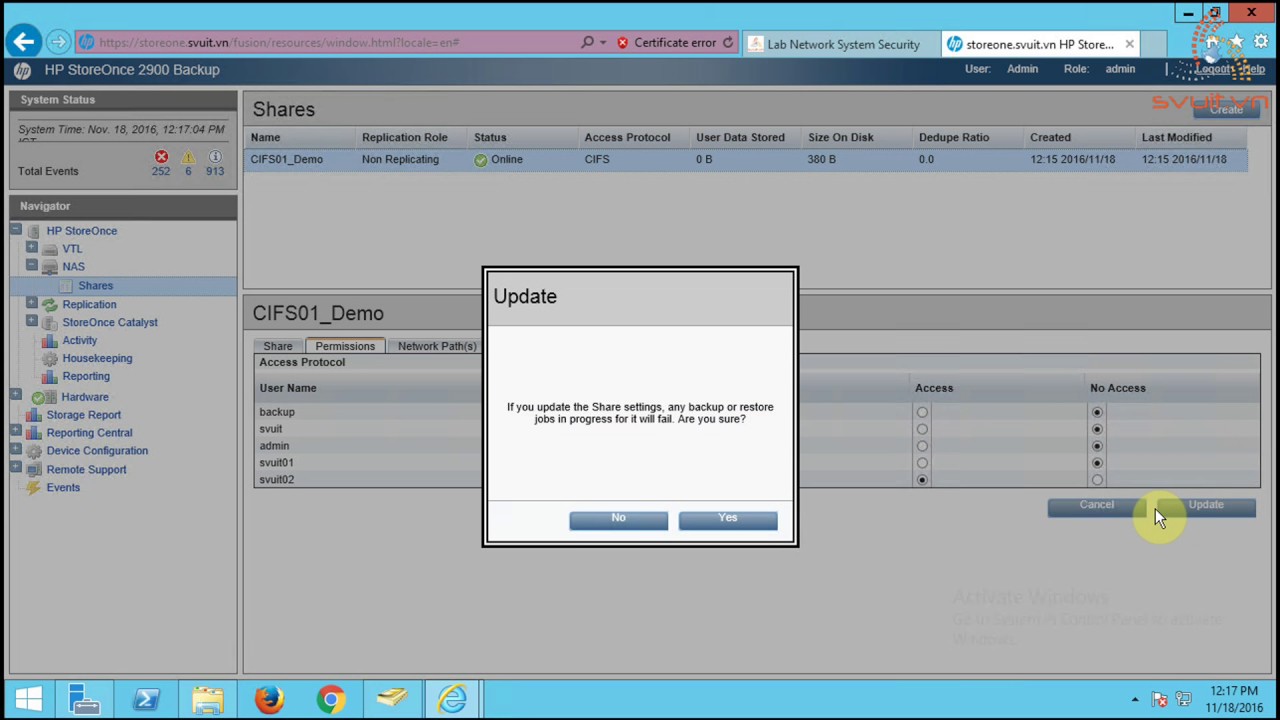Switch to Lab Network System Security browser tab
Image resolution: width=1280 pixels, height=720 pixels.
click(842, 44)
